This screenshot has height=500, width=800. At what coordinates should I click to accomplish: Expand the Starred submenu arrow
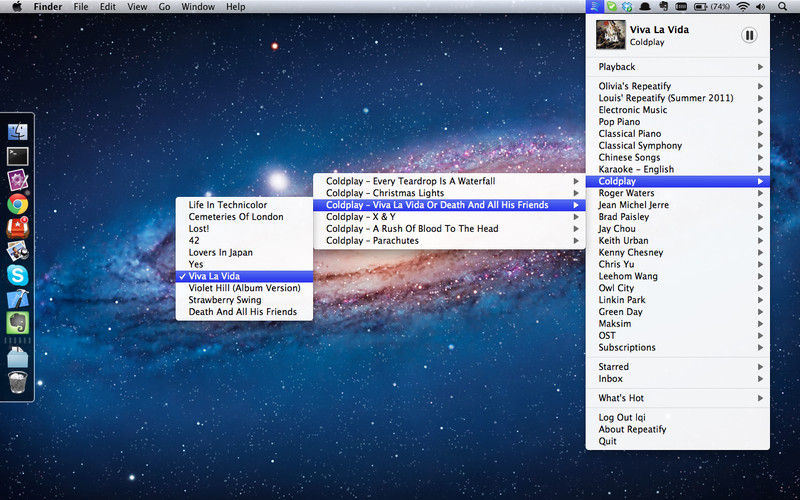pyautogui.click(x=760, y=366)
